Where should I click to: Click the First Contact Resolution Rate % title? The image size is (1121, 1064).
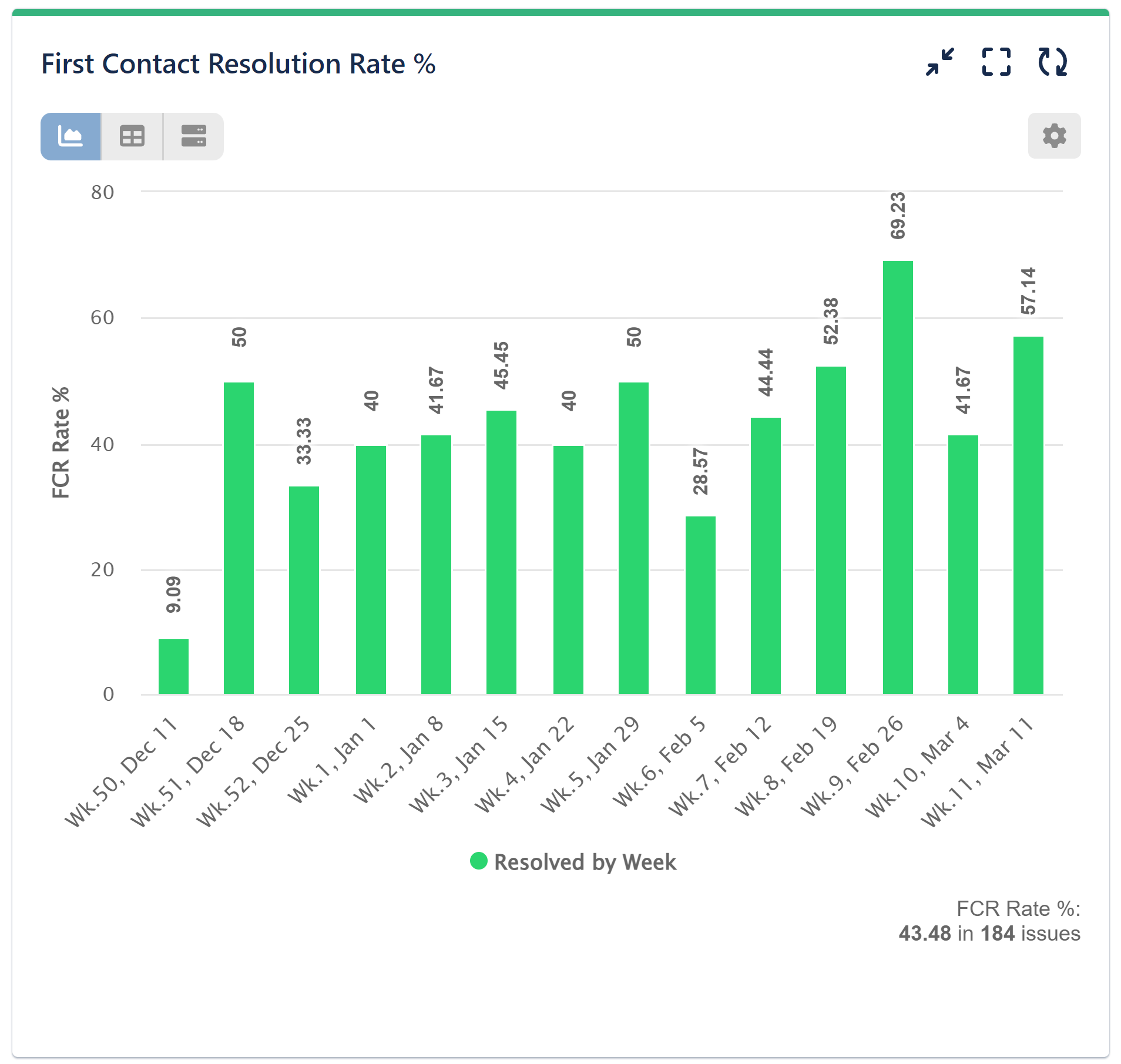(x=238, y=63)
